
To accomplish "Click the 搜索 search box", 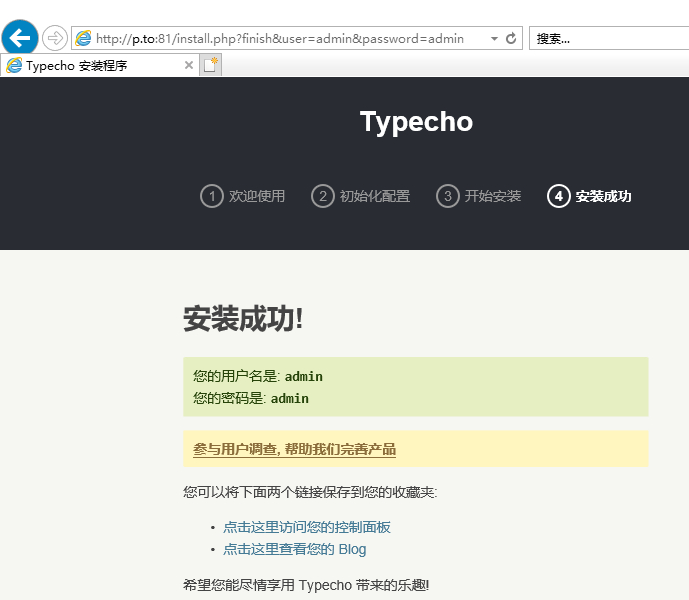I will (609, 39).
